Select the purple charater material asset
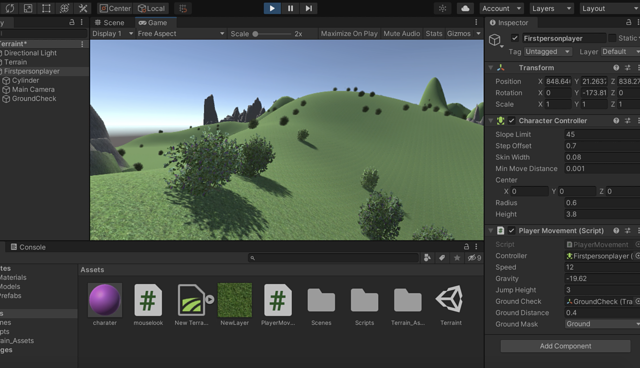This screenshot has height=368, width=640. pos(104,300)
